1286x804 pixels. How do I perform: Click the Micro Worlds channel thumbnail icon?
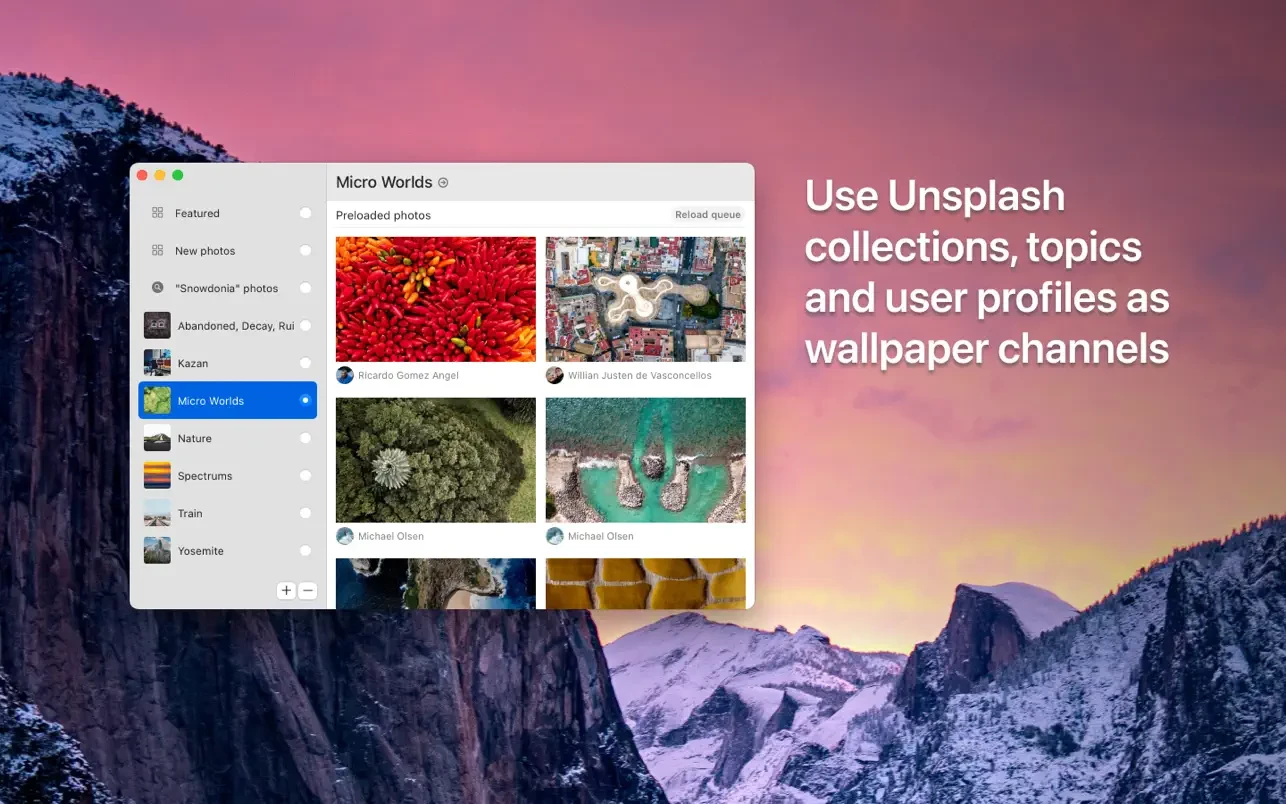(157, 400)
